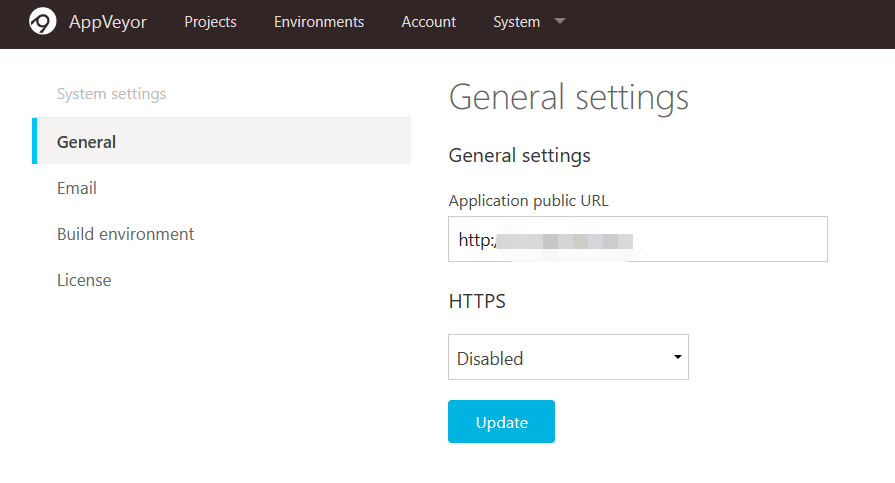
Task: Open the HTTPS dropdown showing Disabled
Action: (x=567, y=358)
